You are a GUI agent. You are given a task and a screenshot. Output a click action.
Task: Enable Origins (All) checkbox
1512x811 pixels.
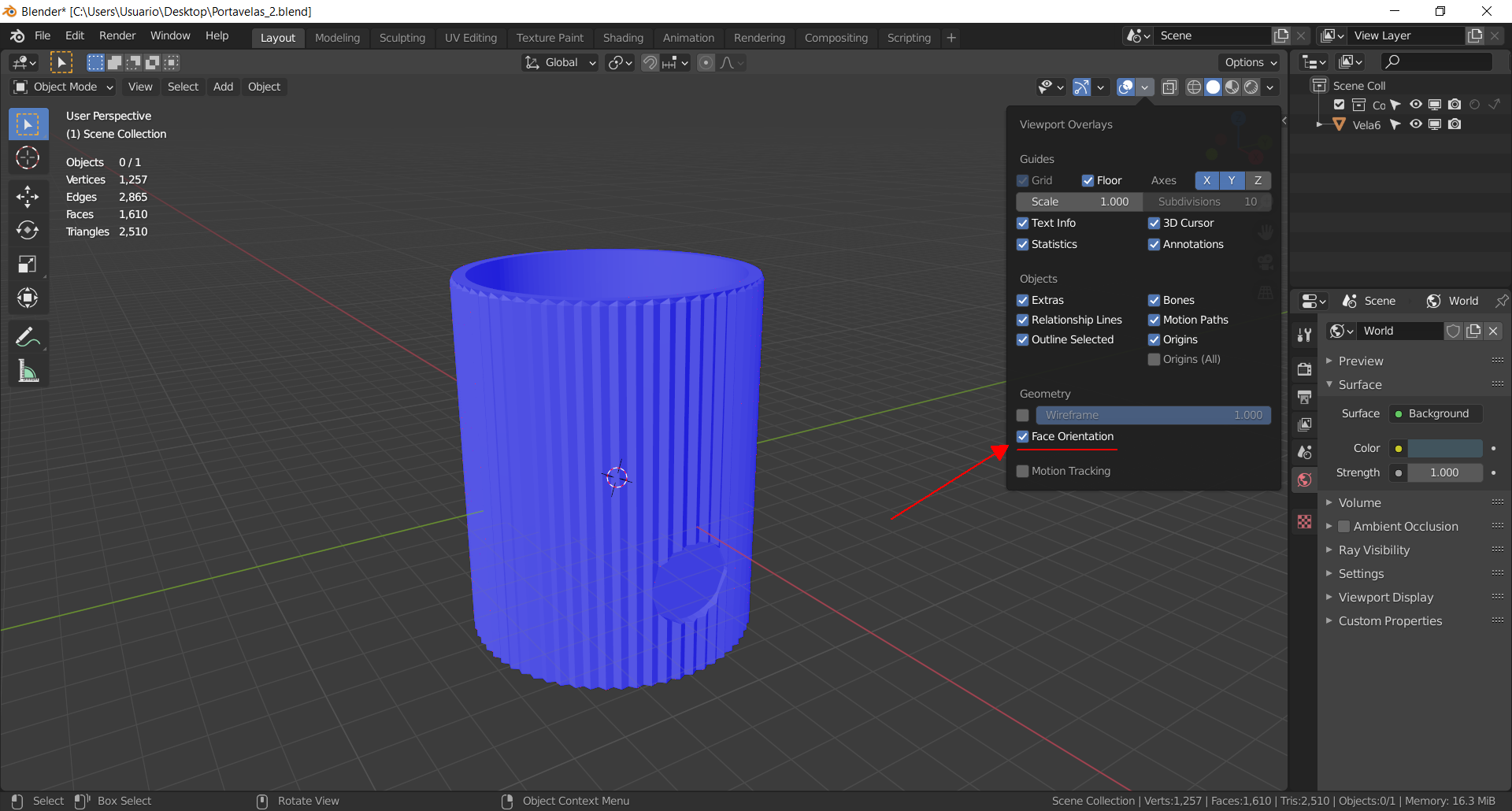(x=1154, y=359)
